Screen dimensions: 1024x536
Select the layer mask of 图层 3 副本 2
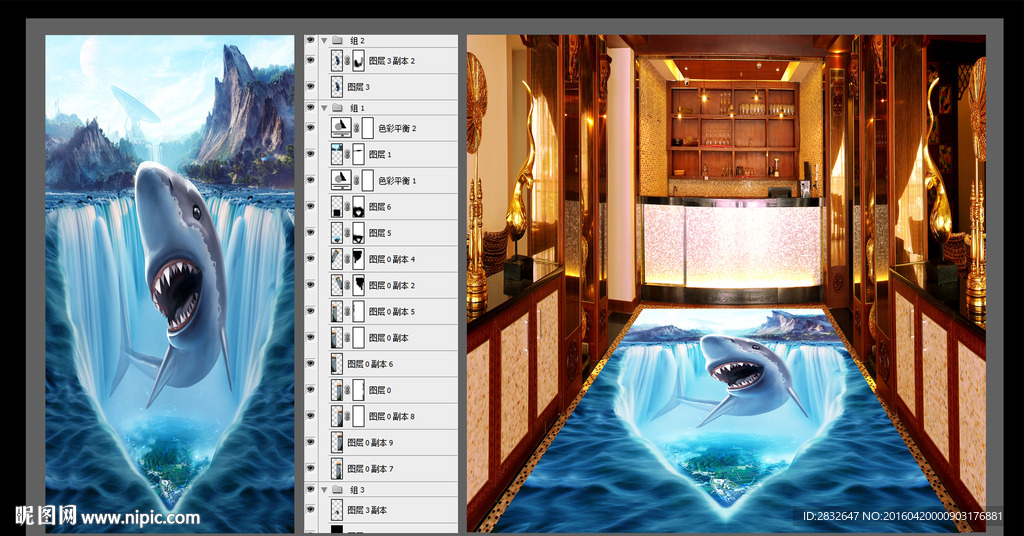pos(359,61)
